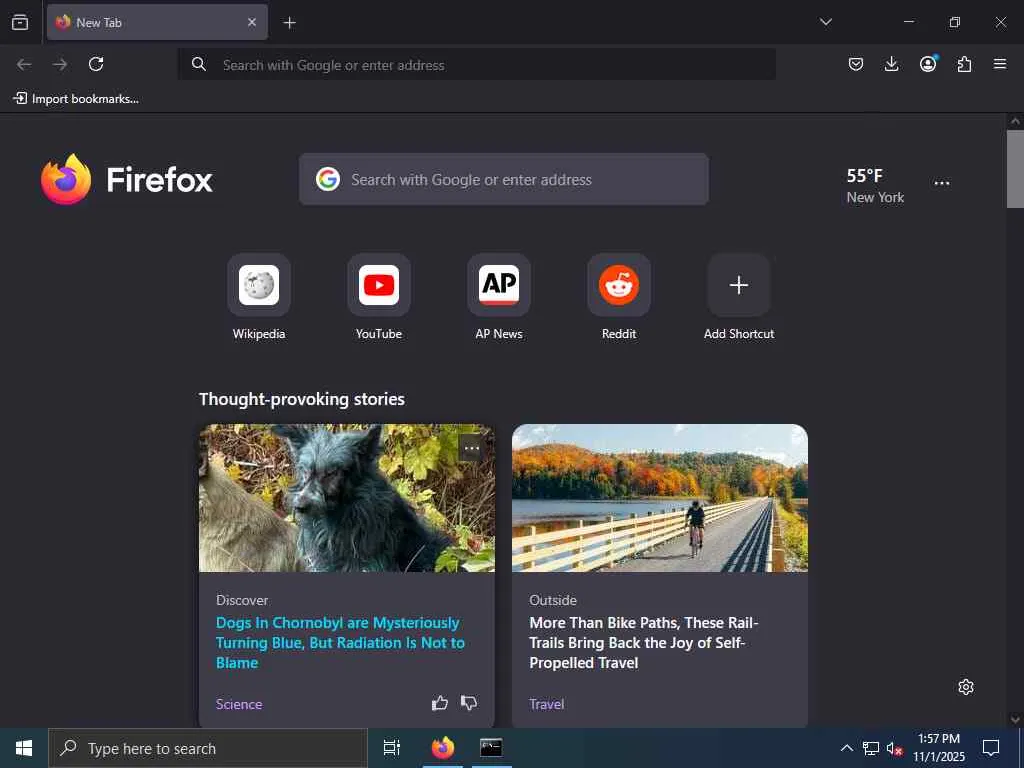Image resolution: width=1024 pixels, height=768 pixels.
Task: Open the network tray icon
Action: (x=871, y=748)
